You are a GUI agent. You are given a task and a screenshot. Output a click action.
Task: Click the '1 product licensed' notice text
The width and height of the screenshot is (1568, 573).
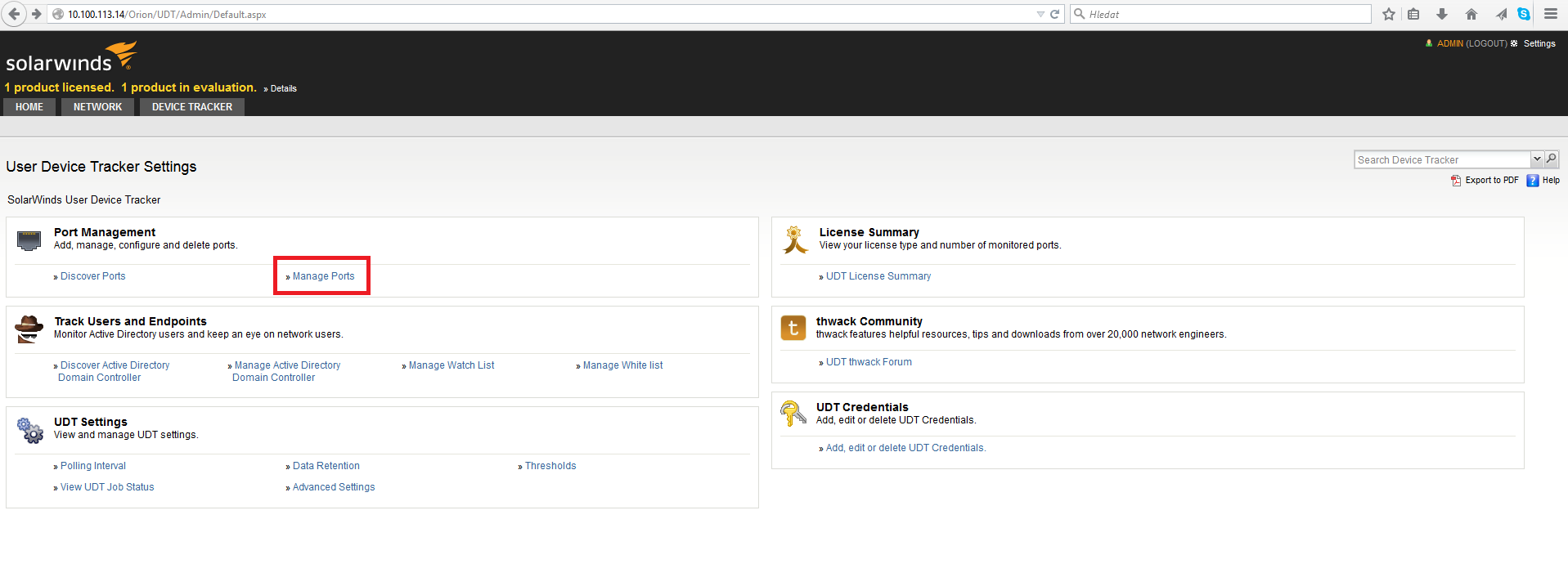59,87
